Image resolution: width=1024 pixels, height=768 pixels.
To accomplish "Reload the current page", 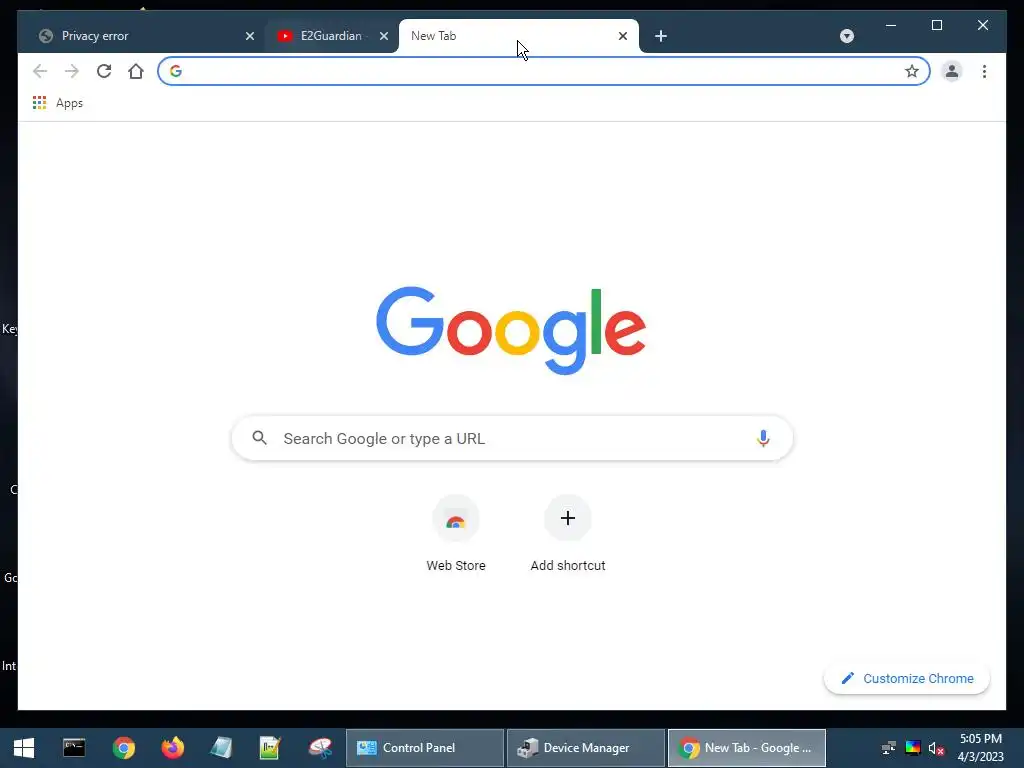I will (x=104, y=71).
